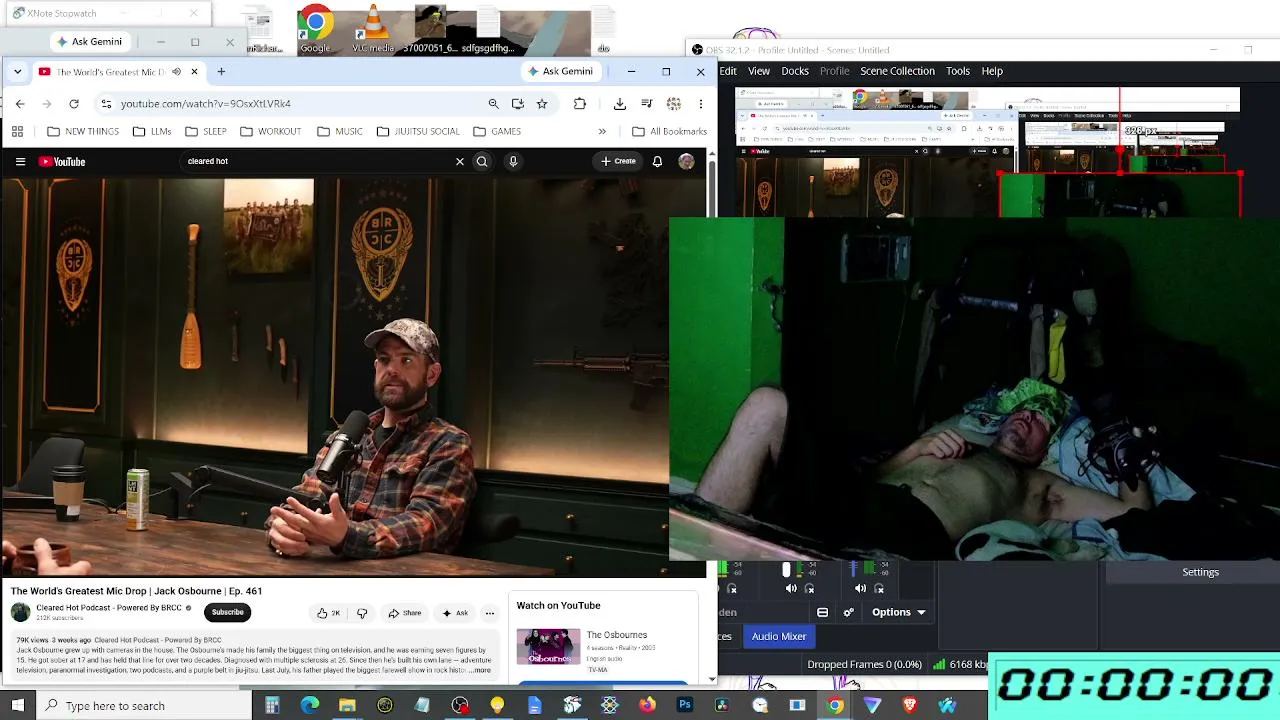This screenshot has height=720, width=1280.
Task: Click the YouTube Create button
Action: pos(619,162)
